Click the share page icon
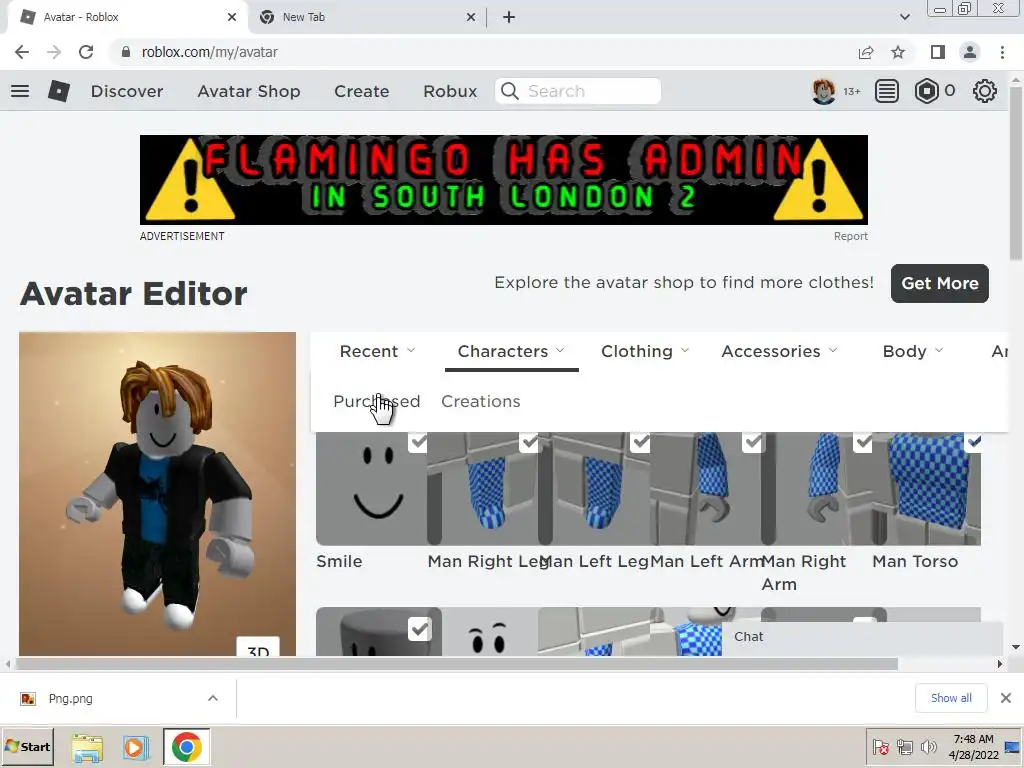The height and width of the screenshot is (768, 1024). (866, 52)
